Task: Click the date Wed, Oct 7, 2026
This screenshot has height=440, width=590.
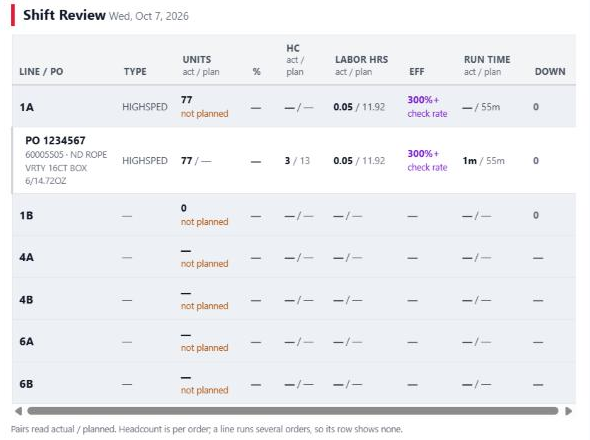Action: tap(149, 16)
